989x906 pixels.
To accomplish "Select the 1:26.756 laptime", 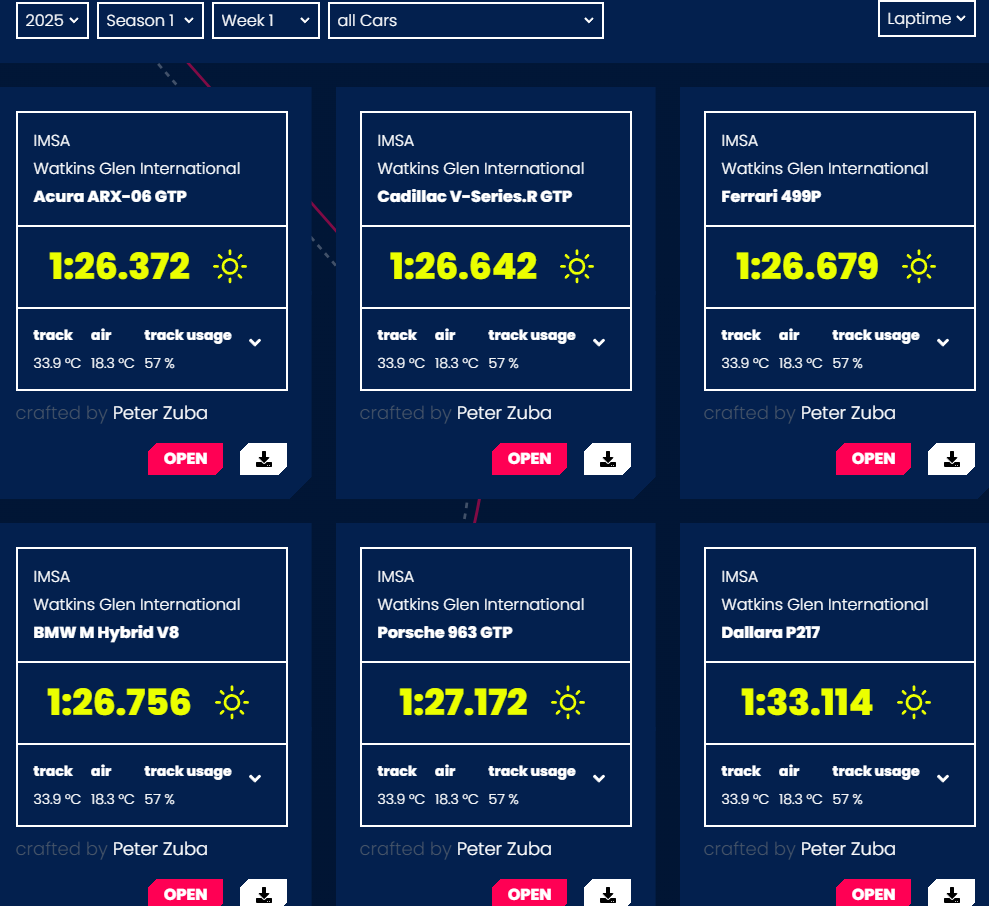I will tap(119, 702).
